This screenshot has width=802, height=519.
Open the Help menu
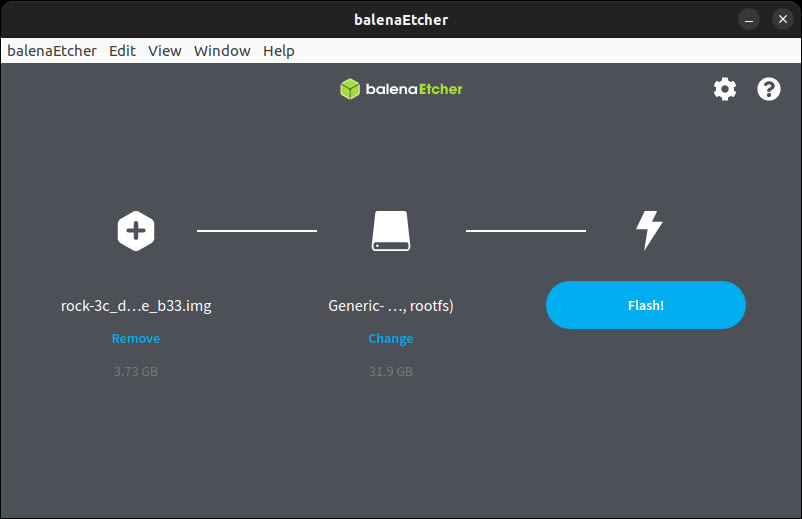(279, 51)
